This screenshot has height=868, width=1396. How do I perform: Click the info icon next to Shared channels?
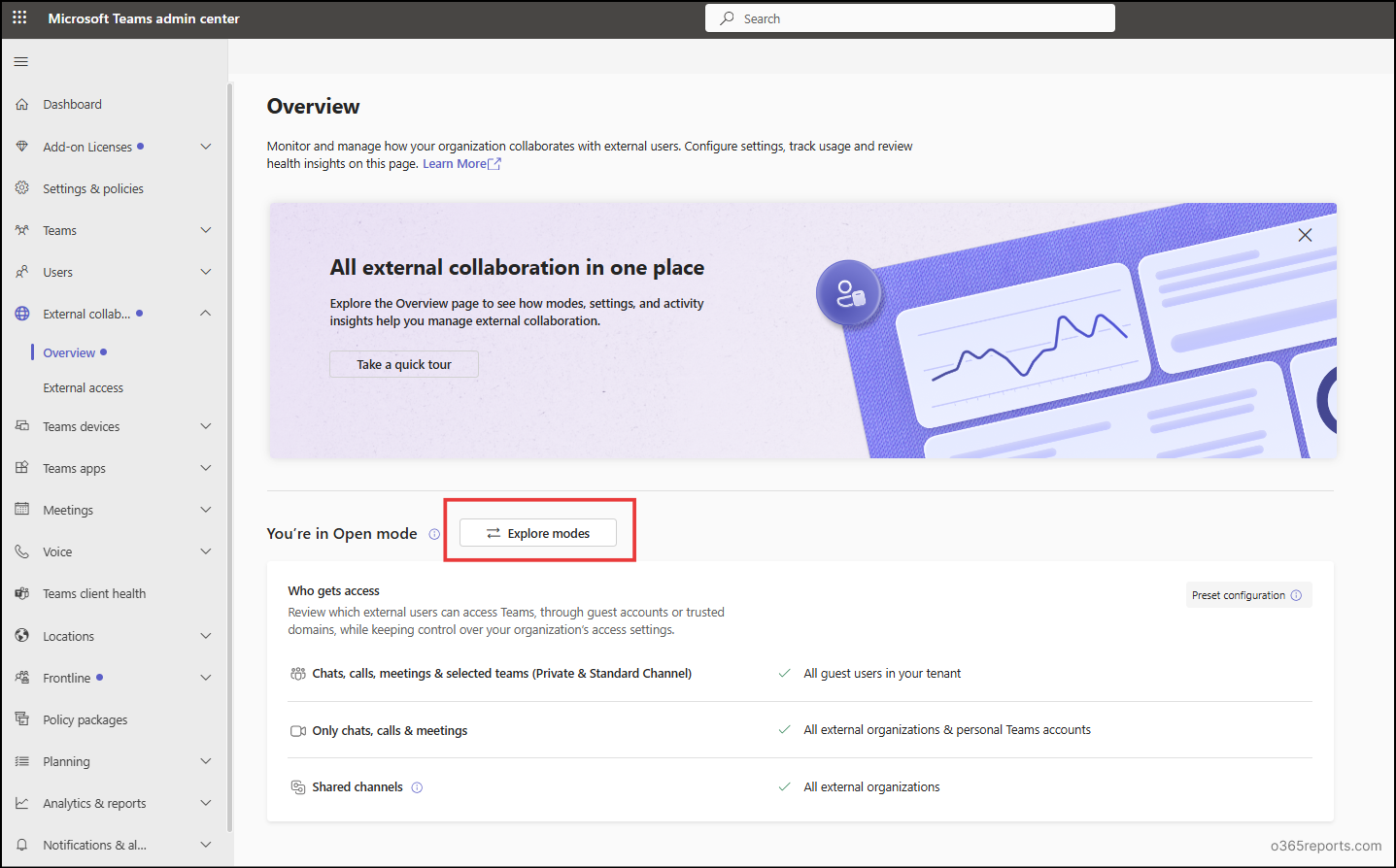pos(417,787)
